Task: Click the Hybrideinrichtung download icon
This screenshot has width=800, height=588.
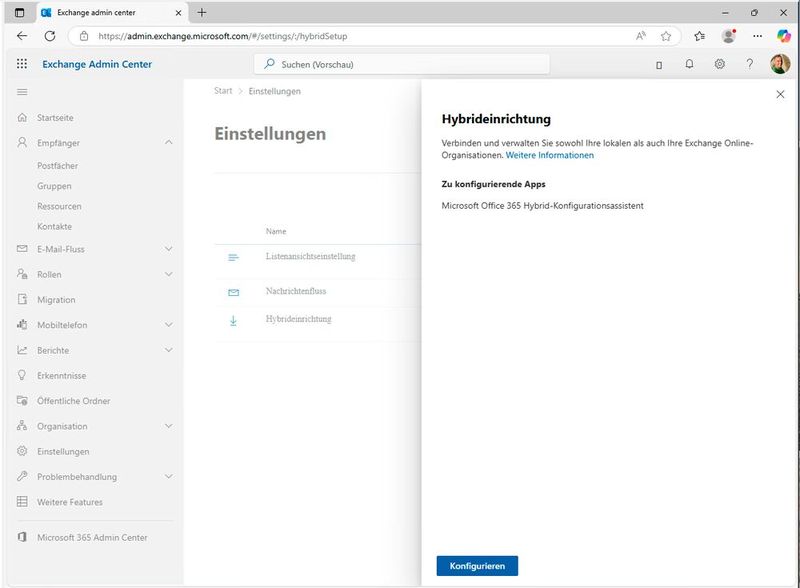Action: coord(233,321)
